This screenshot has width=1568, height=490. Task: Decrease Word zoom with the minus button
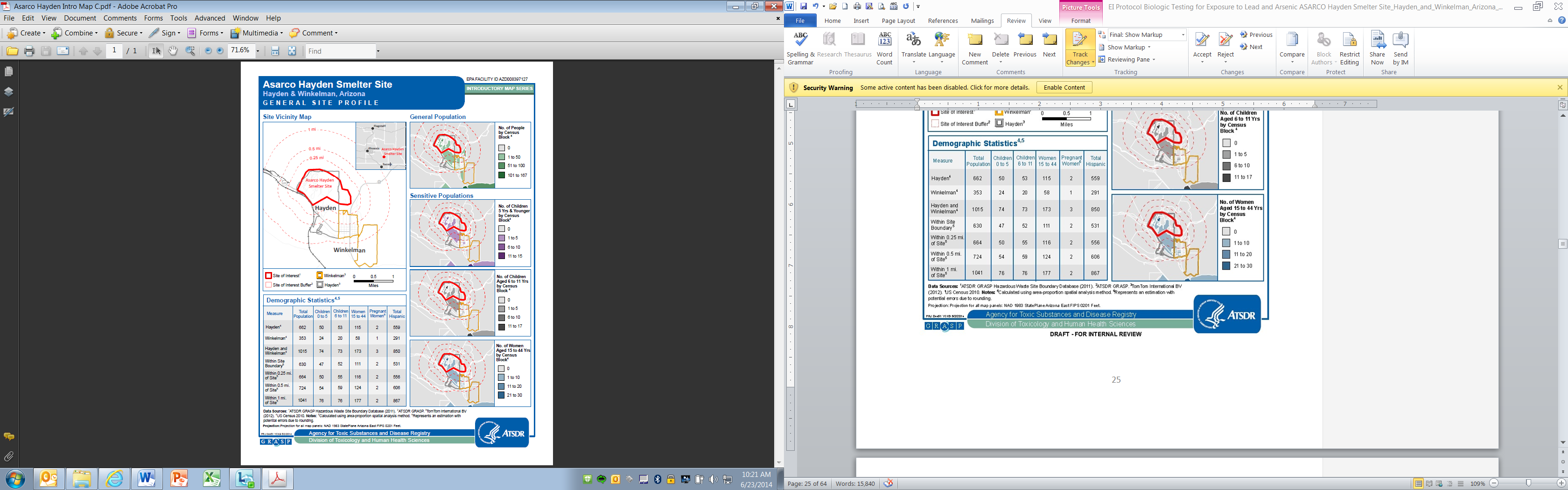click(x=1494, y=483)
